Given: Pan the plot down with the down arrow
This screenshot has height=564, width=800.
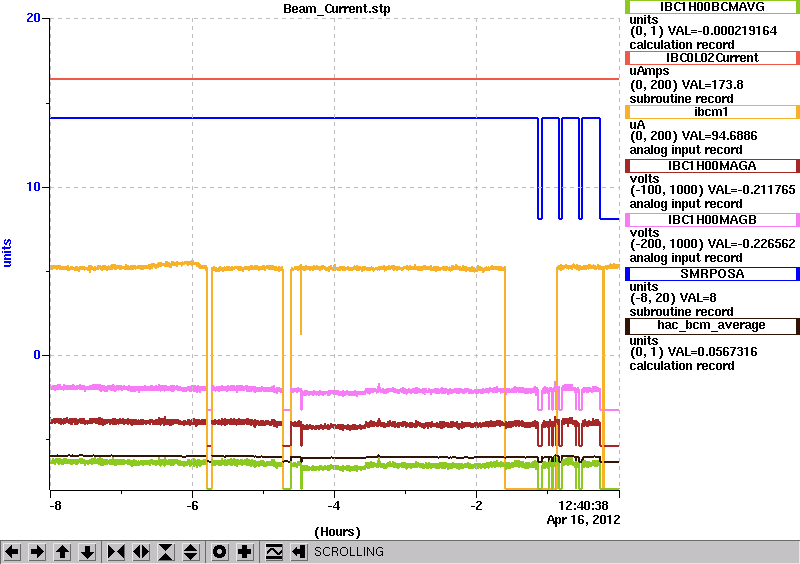Looking at the screenshot, I should pos(88,552).
